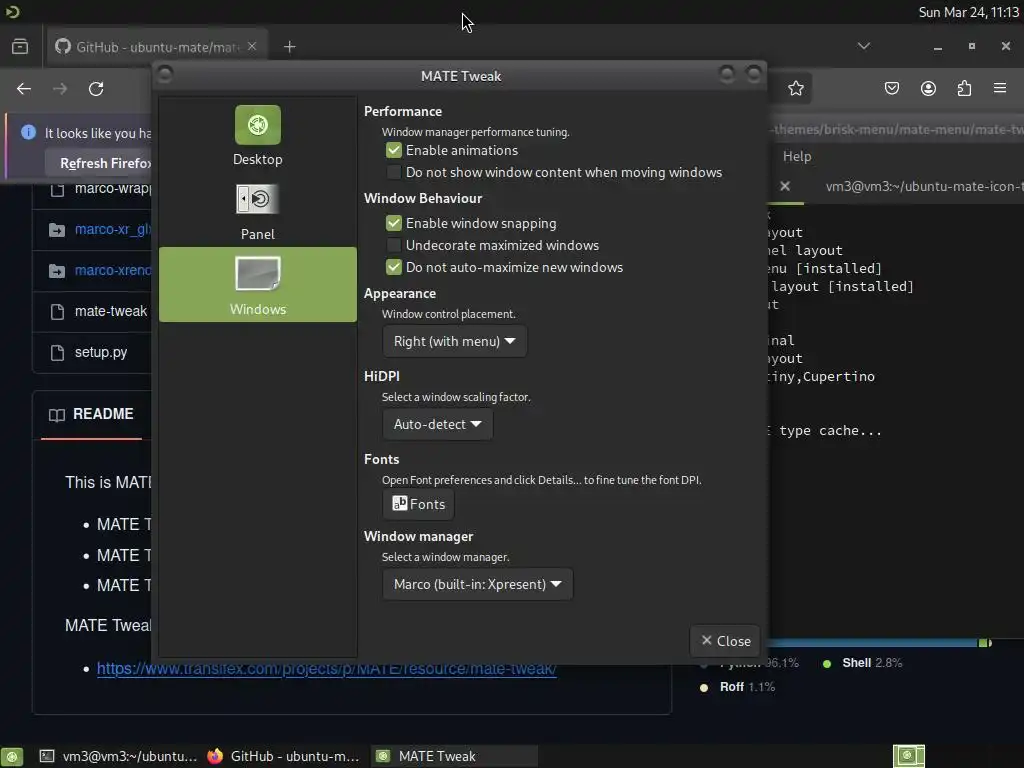
Task: Click the GitHub languages progress bar
Action: click(x=879, y=643)
